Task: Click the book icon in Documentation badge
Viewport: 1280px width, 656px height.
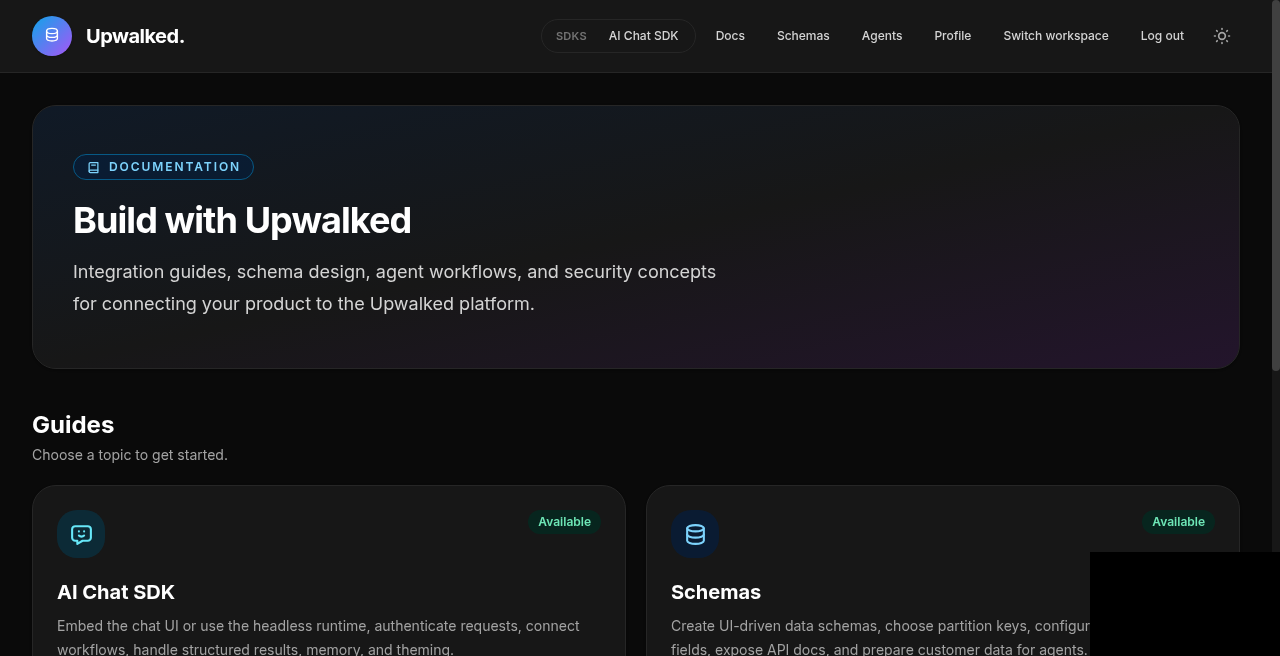Action: click(x=94, y=167)
